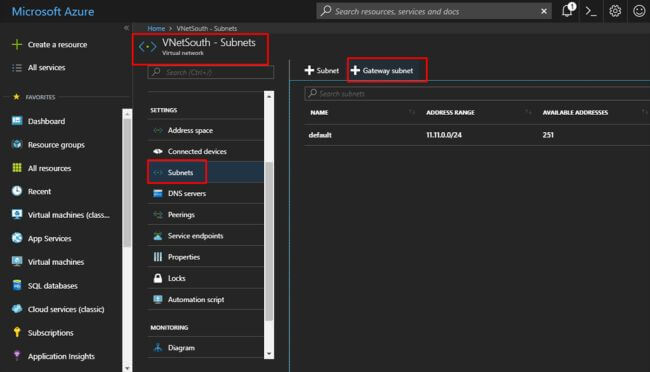Click the Virtual machines (classic) icon
The width and height of the screenshot is (650, 372).
(17, 214)
